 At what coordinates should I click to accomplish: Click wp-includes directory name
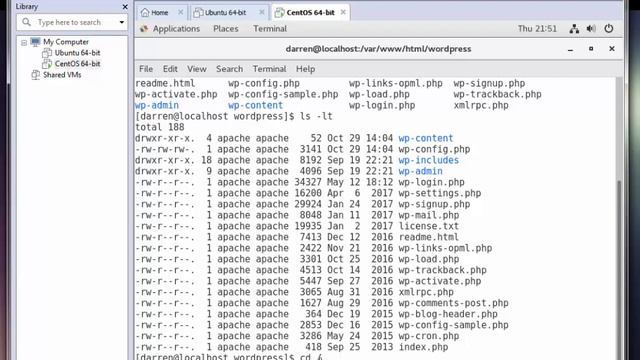[x=429, y=160]
